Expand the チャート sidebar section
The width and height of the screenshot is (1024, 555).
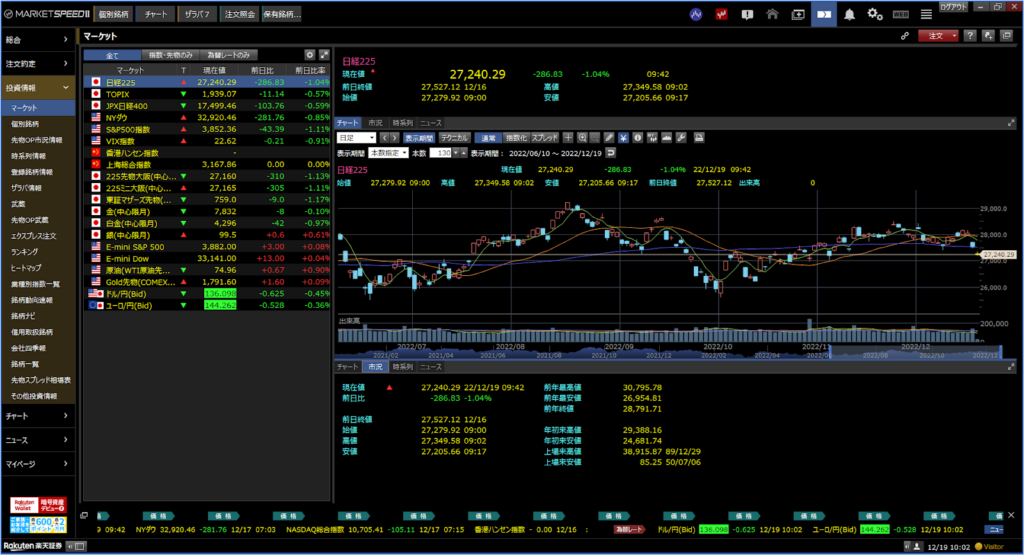point(38,416)
